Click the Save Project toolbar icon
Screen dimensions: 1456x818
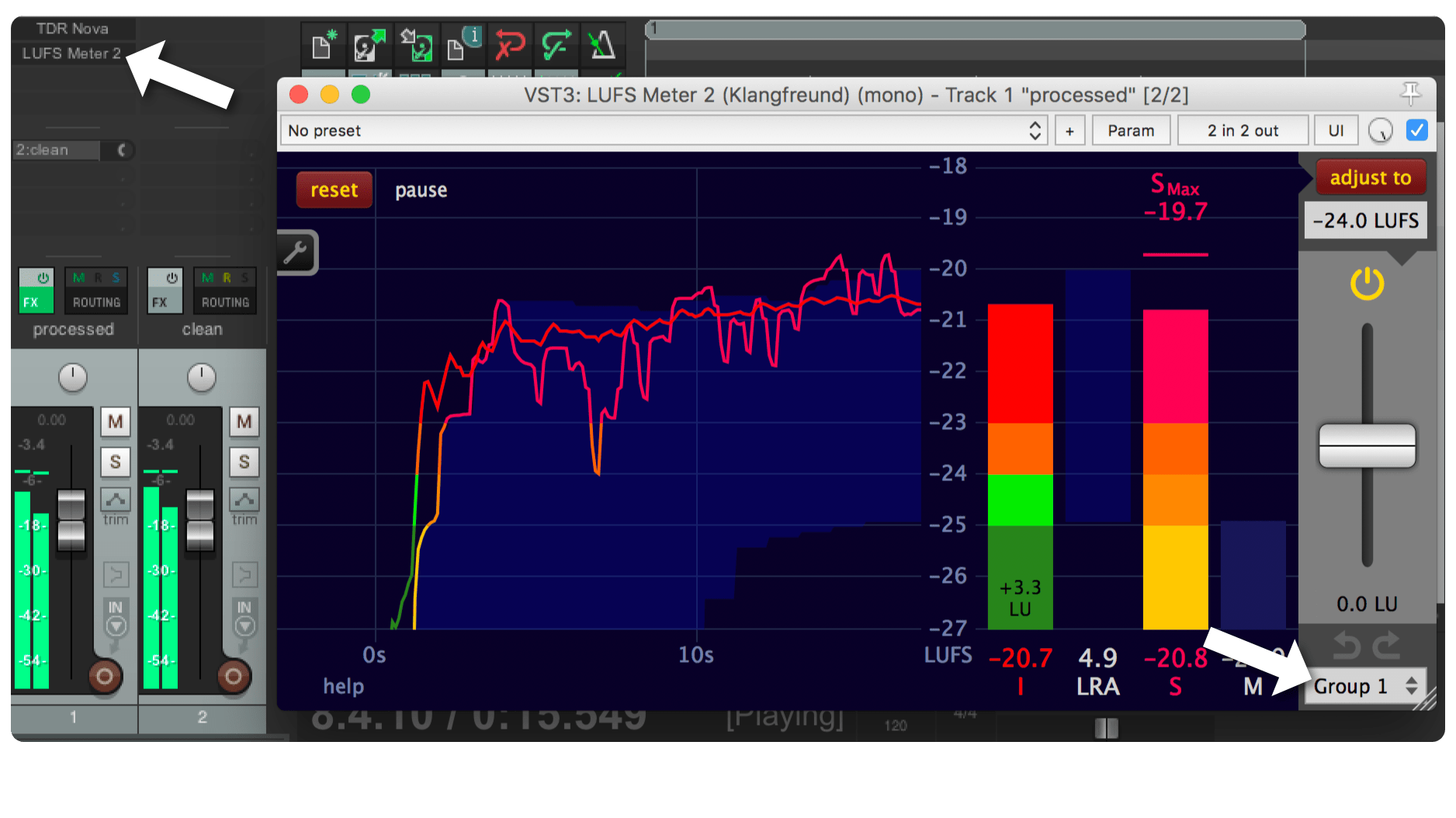[x=416, y=46]
